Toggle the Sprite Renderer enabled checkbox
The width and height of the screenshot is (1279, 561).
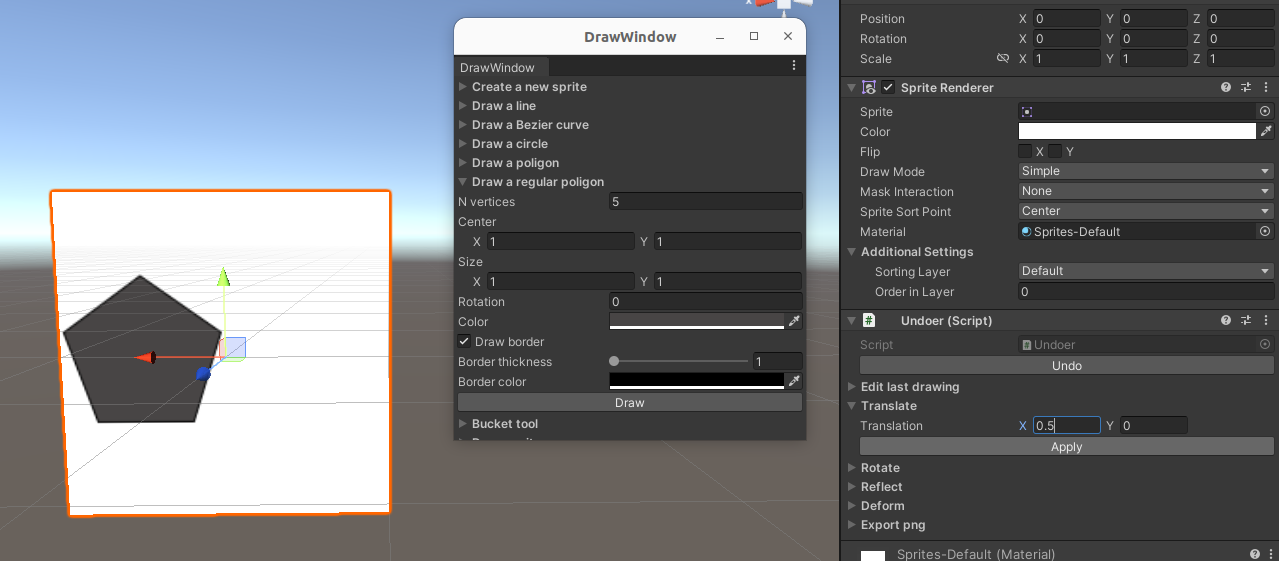pyautogui.click(x=888, y=88)
